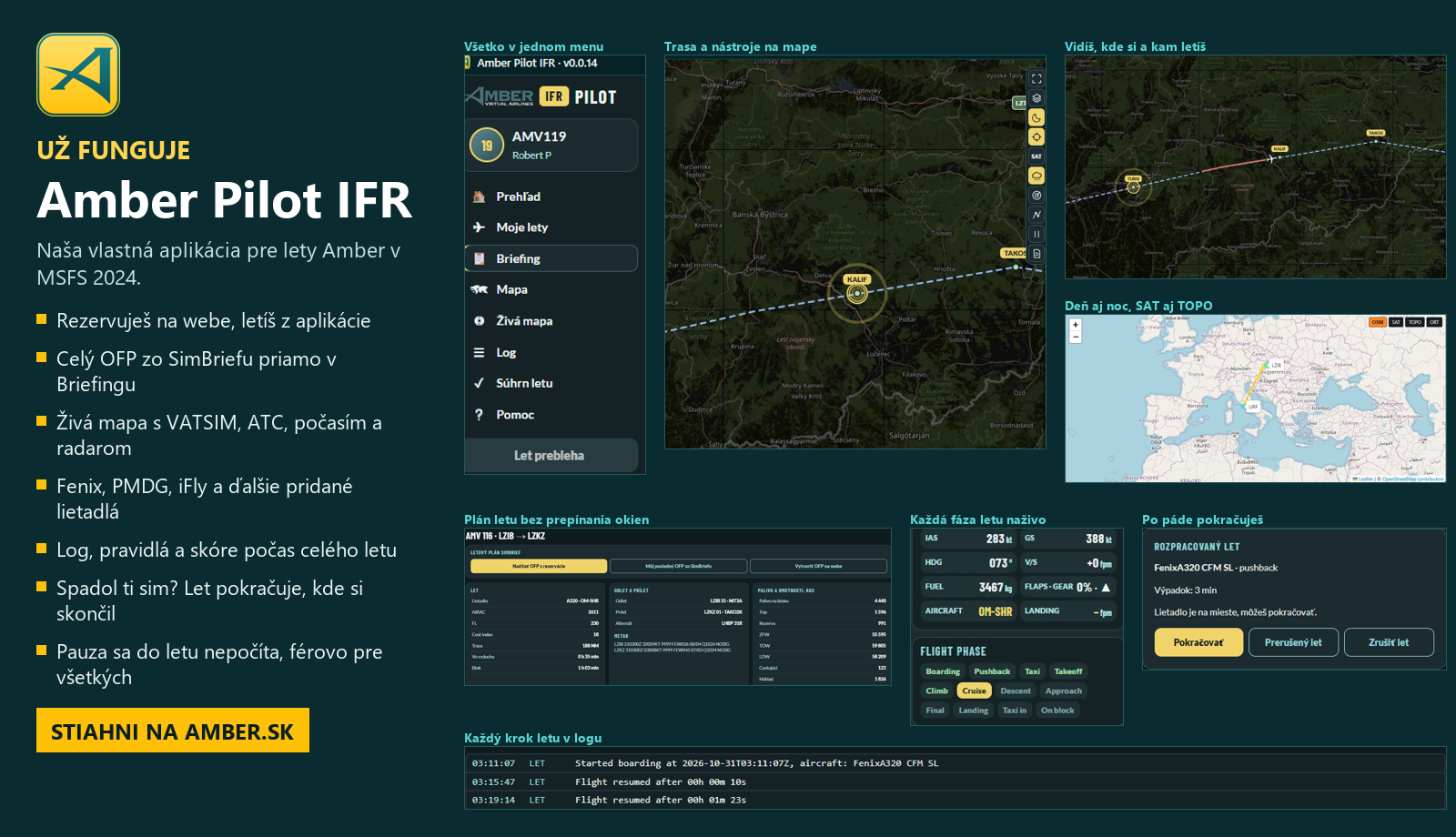Screen dimensions: 1456x837
Task: Switch map to ORT layer
Action: tap(1434, 322)
